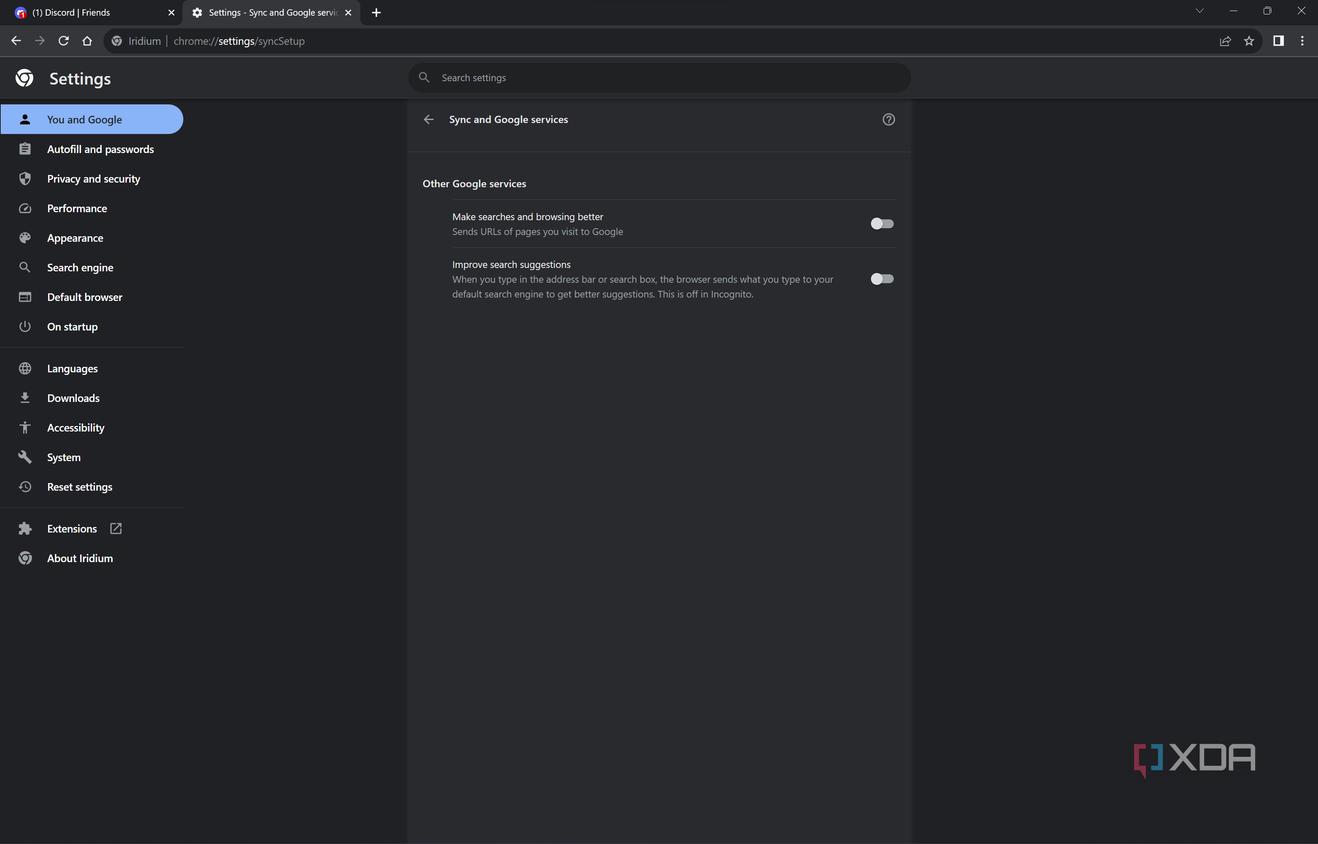The width and height of the screenshot is (1318, 844).
Task: Open a new tab with plus button
Action: tap(376, 13)
